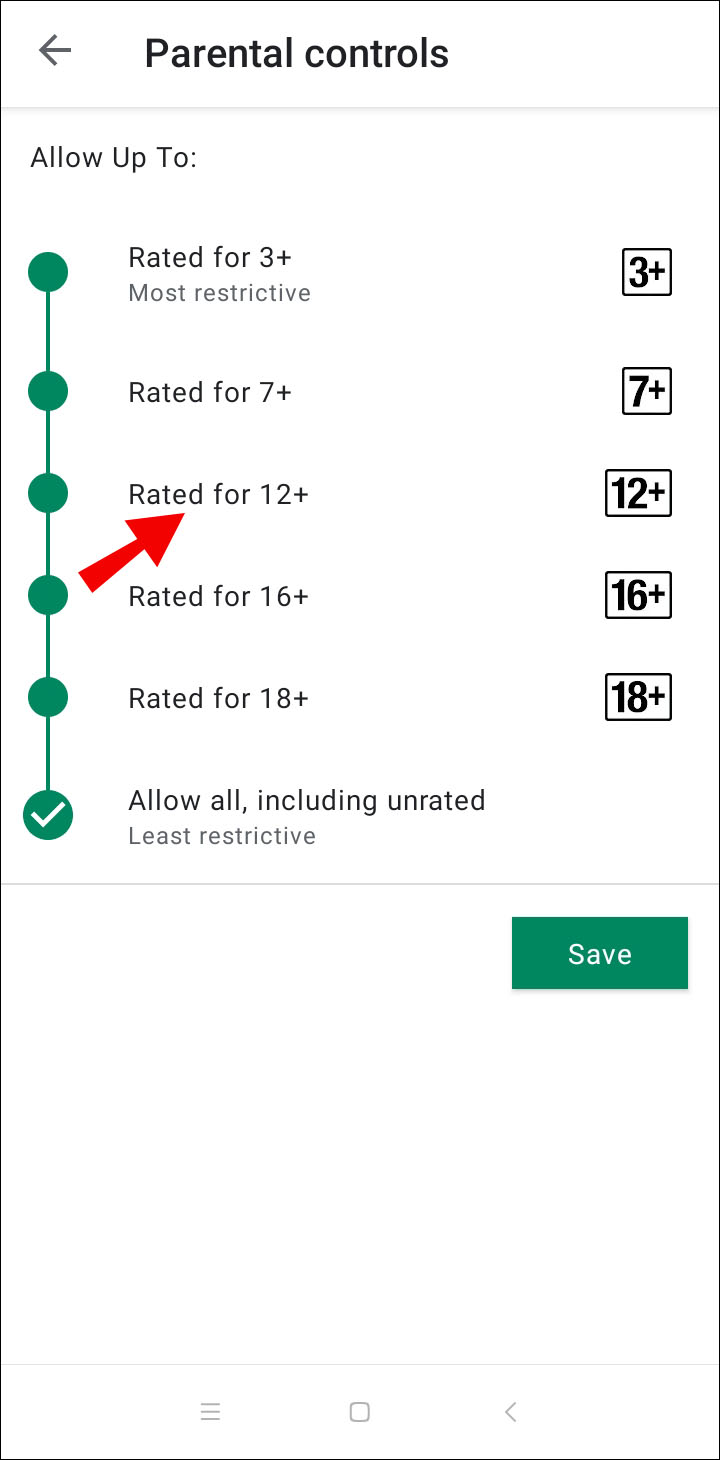This screenshot has width=720, height=1460.
Task: Select the 18+ rating radio dot
Action: [x=48, y=697]
